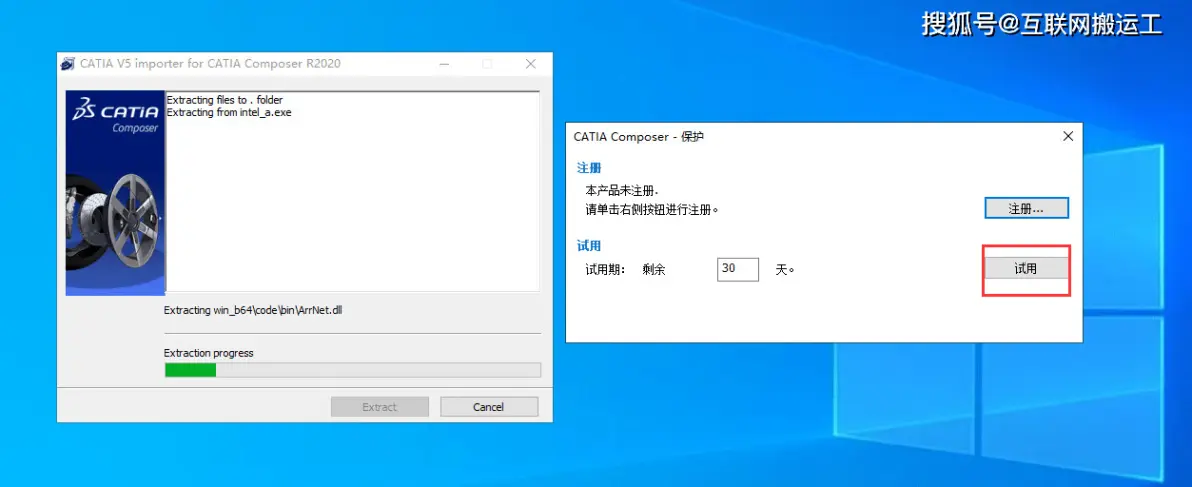Click the 'Extracting files to . folder' log line
Viewport: 1192px width, 487px height.
click(225, 100)
